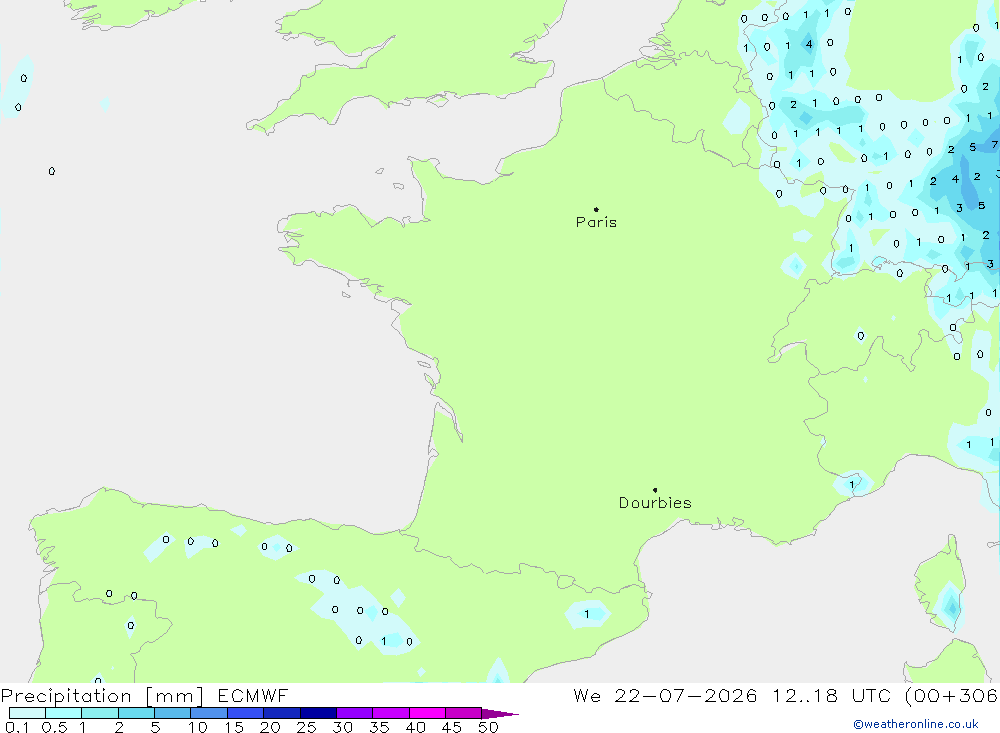Pick the 20–25 mm dark blue swatch
Image resolution: width=1000 pixels, height=733 pixels.
tap(282, 713)
